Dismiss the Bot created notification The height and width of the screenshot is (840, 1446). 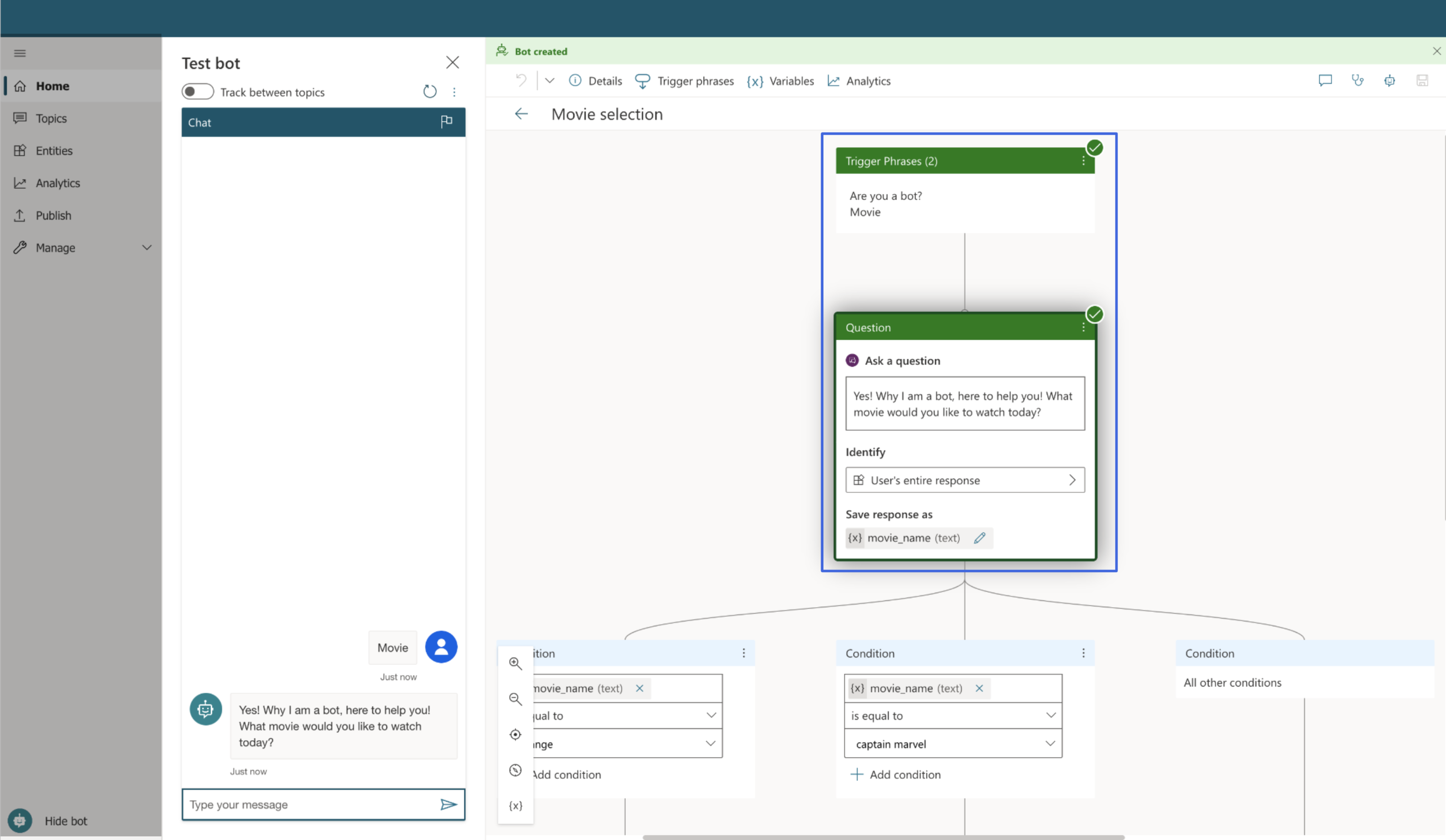(x=1436, y=51)
